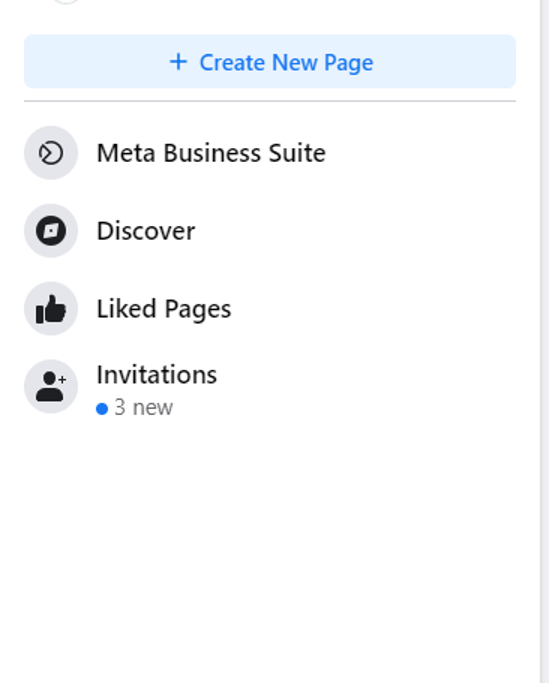Click the vertical scrollbar on the right edge
Viewport: 550px width, 684px height.
[545, 342]
